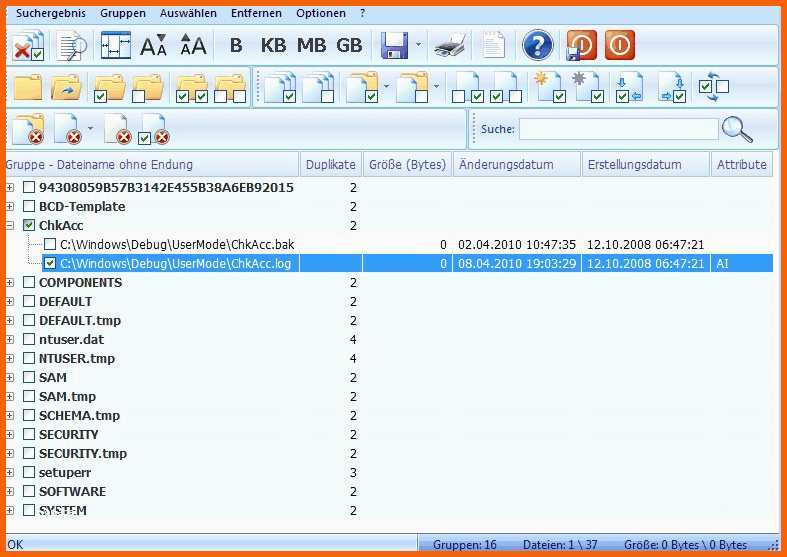The height and width of the screenshot is (557, 787).
Task: Sort by Größe (Bytes) column header
Action: 407,165
